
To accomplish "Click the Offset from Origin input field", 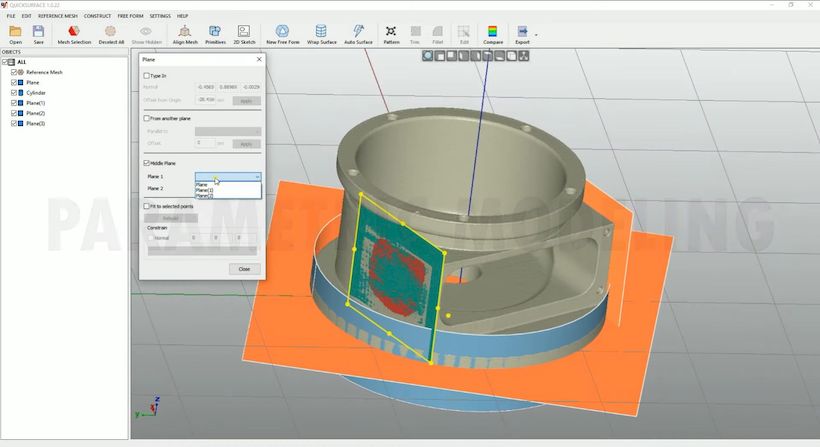I will tap(206, 99).
